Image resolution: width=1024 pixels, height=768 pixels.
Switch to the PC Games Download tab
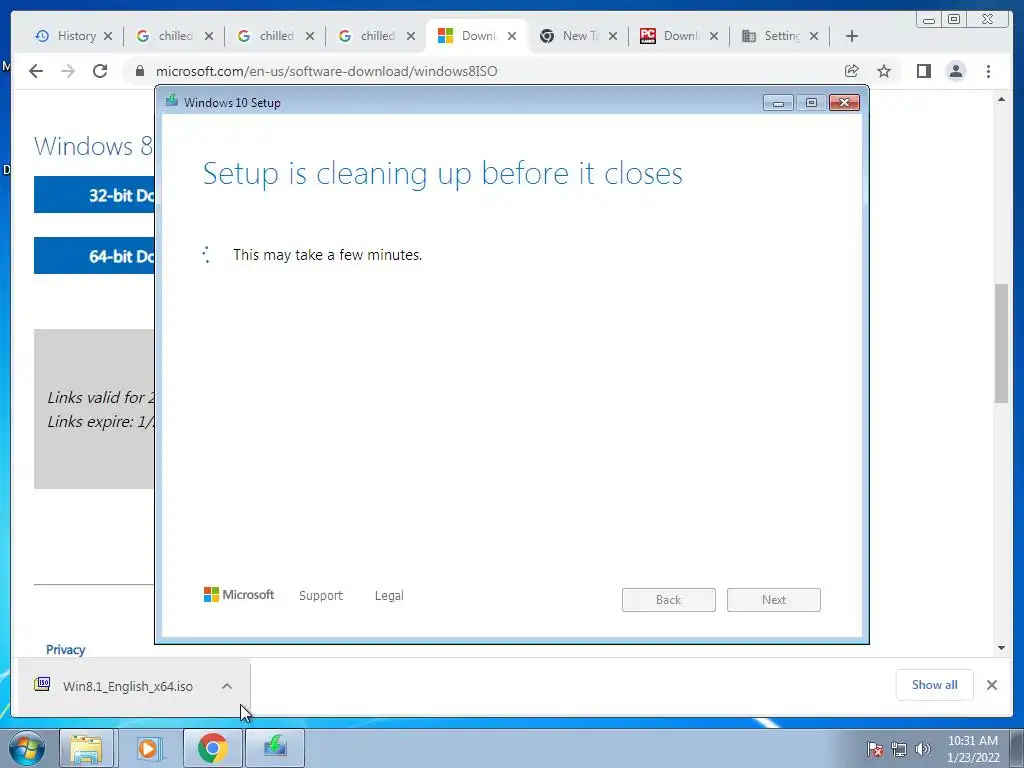pos(679,36)
